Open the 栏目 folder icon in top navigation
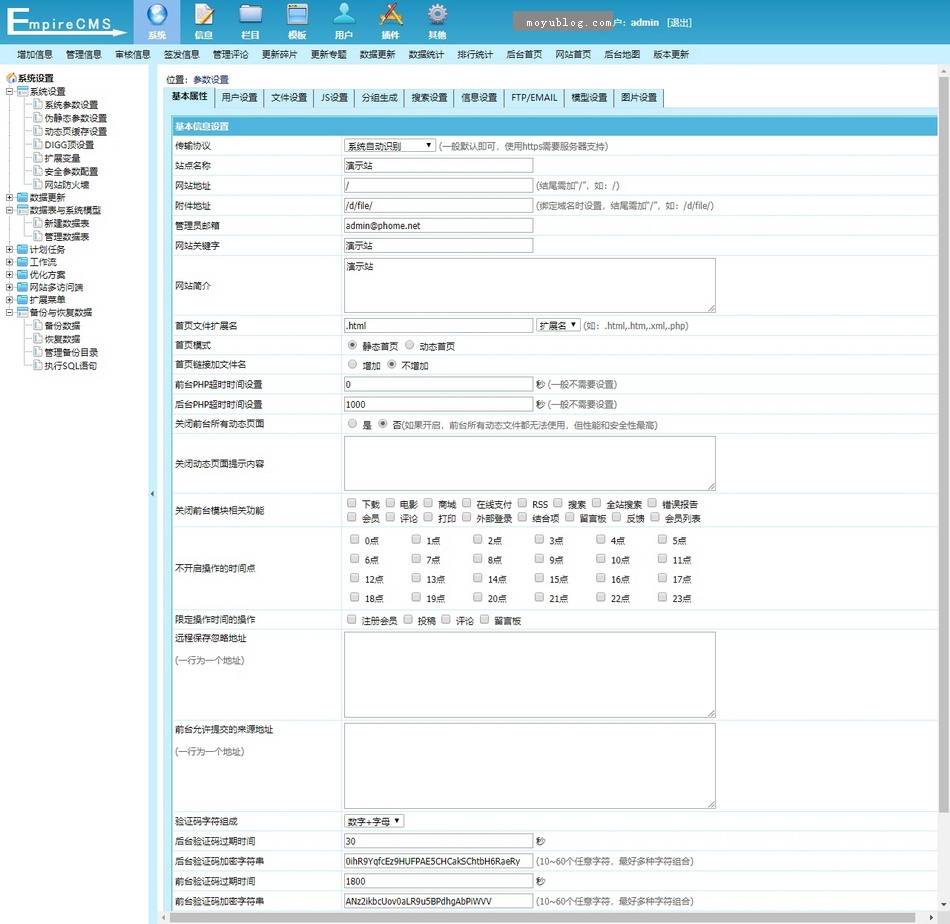This screenshot has height=924, width=950. tap(250, 15)
